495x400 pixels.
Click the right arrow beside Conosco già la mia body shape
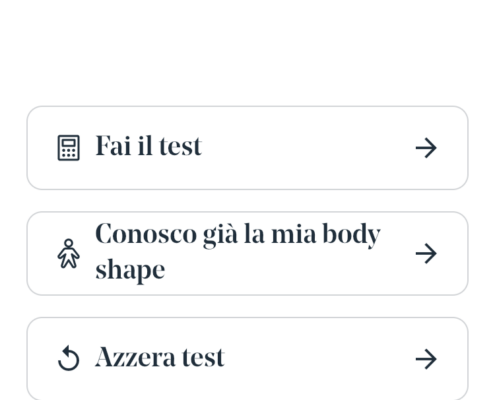click(426, 253)
